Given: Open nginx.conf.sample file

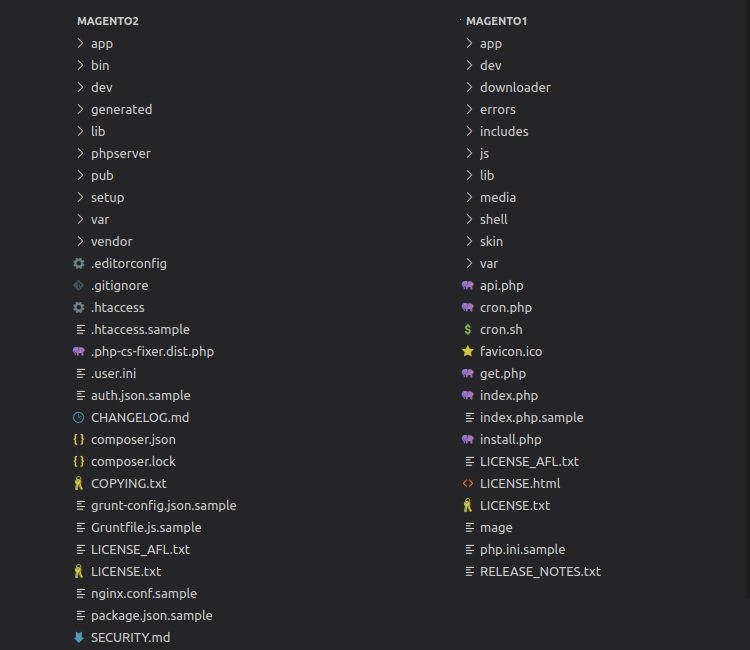Looking at the screenshot, I should [x=144, y=593].
